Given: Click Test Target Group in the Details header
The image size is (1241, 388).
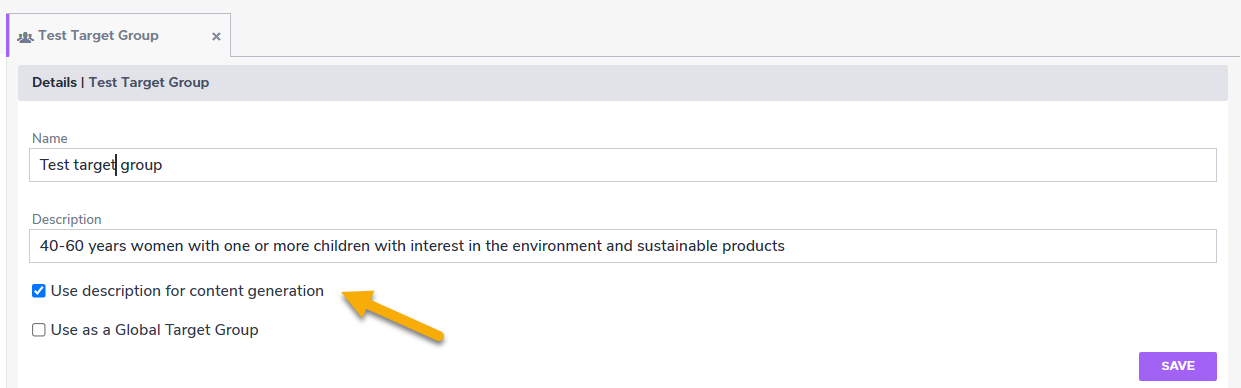Looking at the screenshot, I should click(149, 82).
